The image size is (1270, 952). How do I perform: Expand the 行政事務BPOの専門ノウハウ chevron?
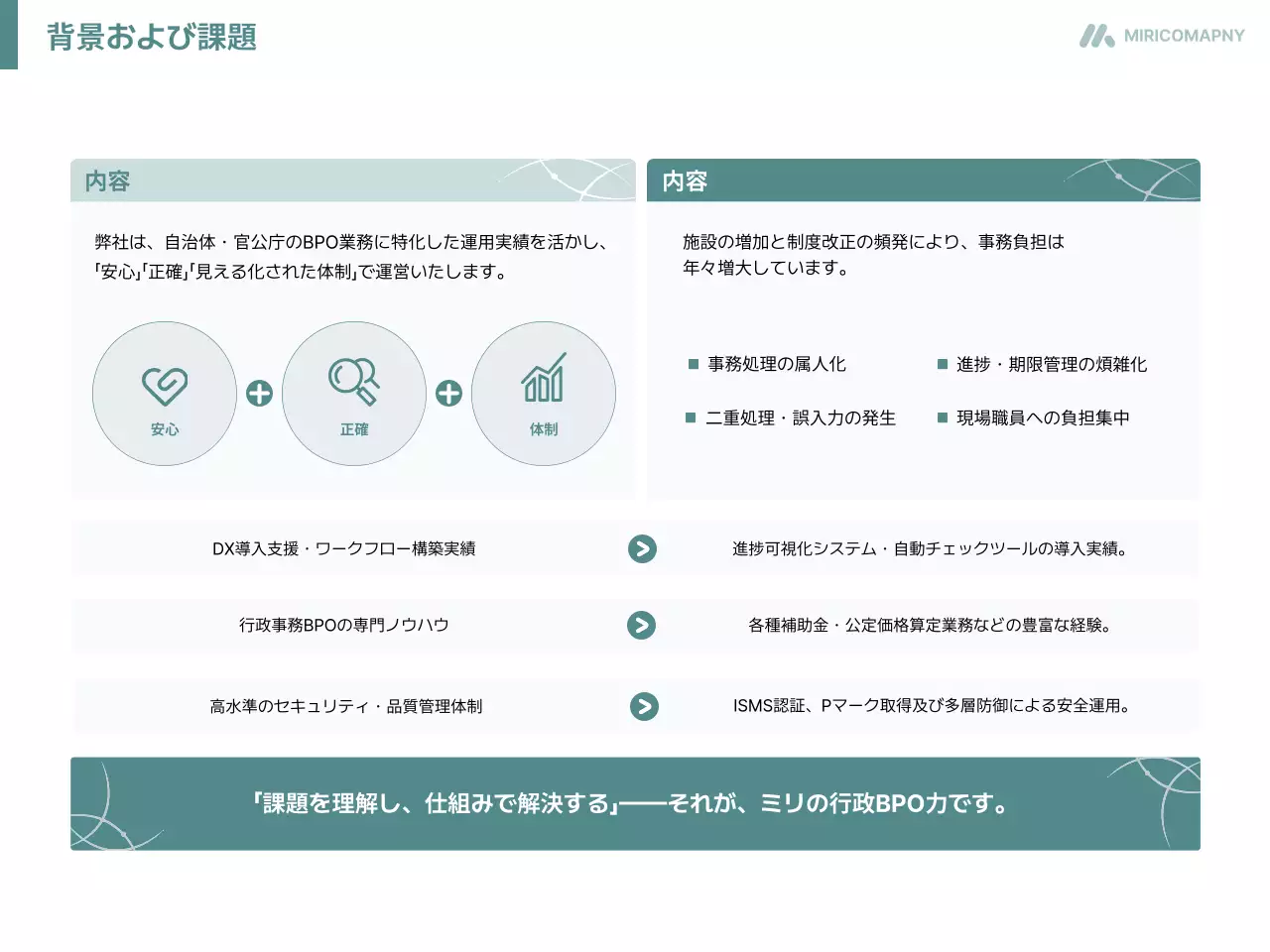(x=642, y=626)
